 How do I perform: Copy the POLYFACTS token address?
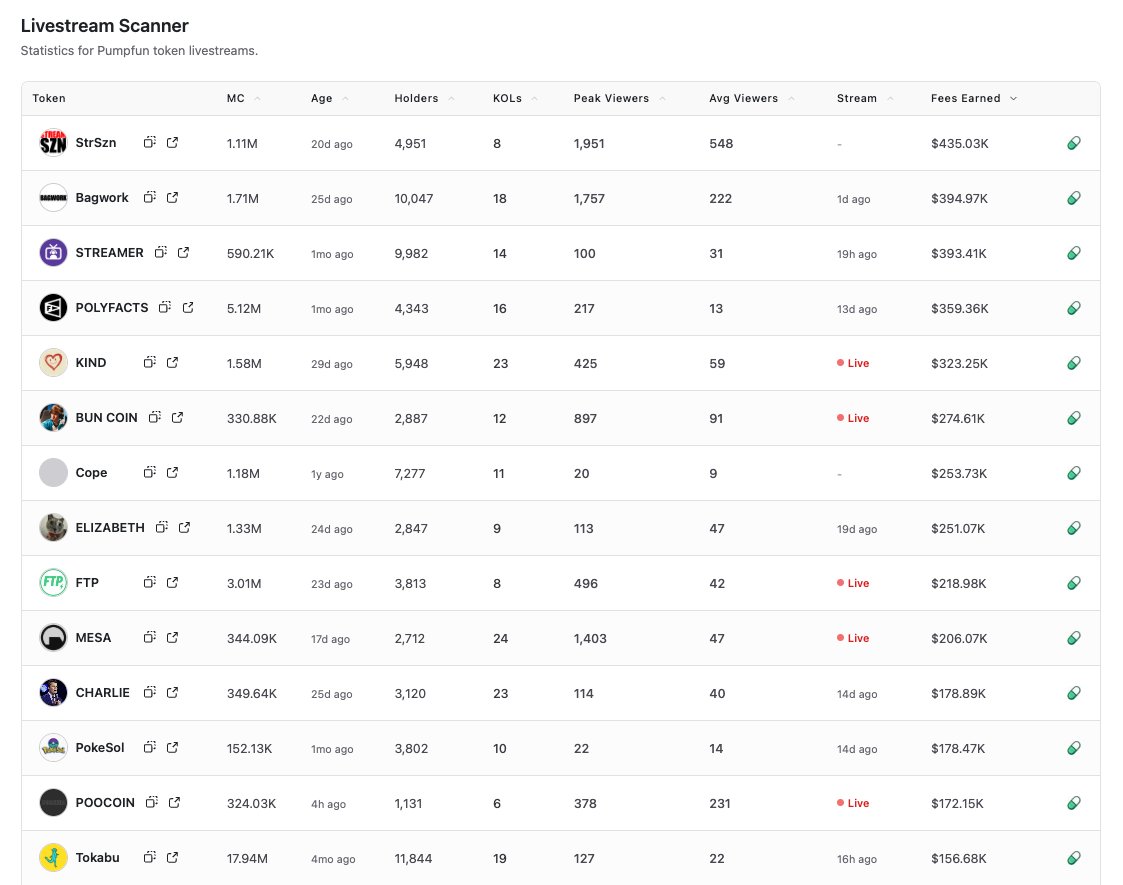[165, 308]
